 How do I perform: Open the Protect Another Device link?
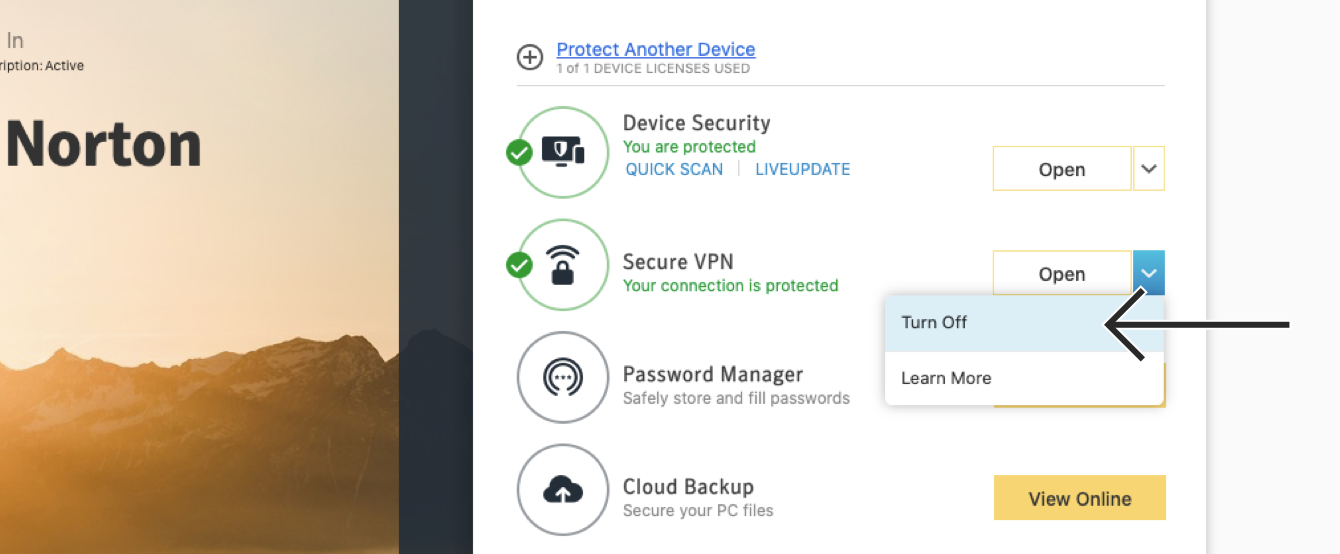pyautogui.click(x=656, y=49)
